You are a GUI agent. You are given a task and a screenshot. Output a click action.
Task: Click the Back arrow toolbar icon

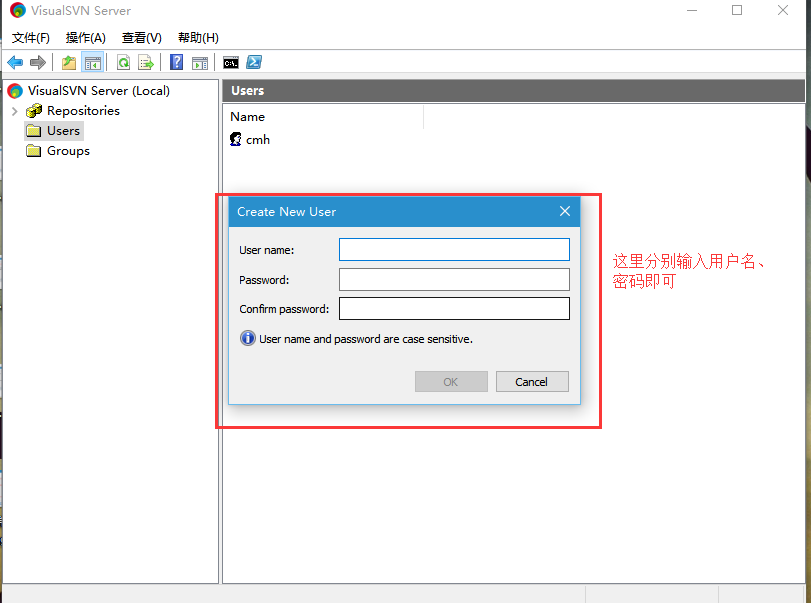pos(15,63)
